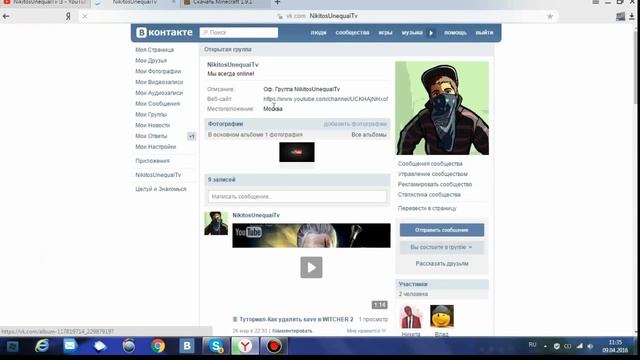
Task: Click the +1 badge next to Мои Ответы
Action: click(191, 136)
